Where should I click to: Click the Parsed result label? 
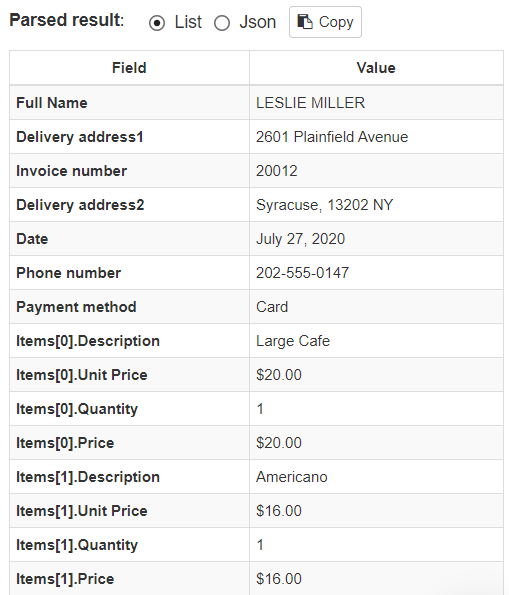coord(66,20)
